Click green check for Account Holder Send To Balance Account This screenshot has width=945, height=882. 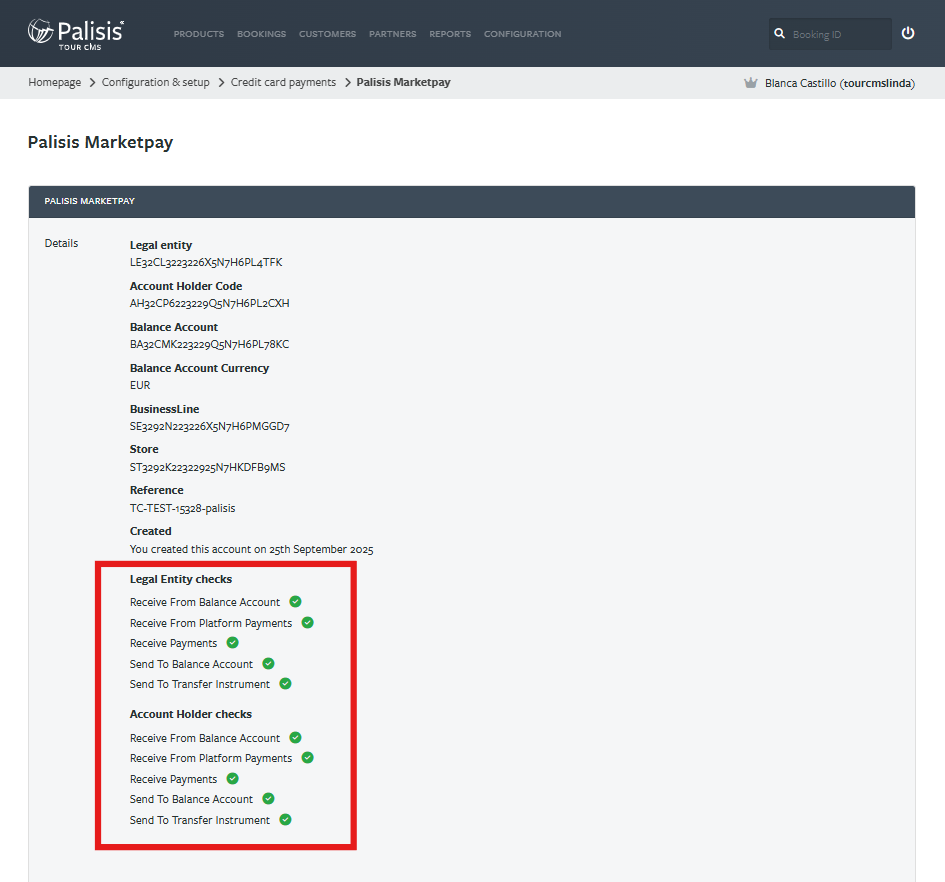click(x=268, y=799)
